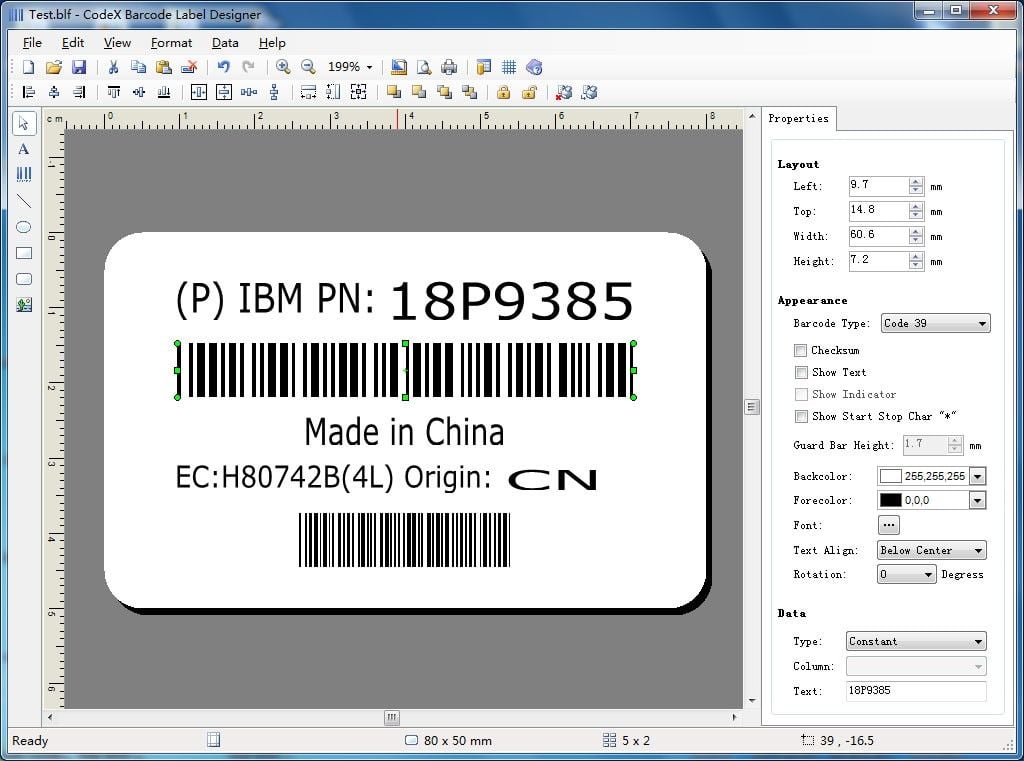
Task: Open the Rotation dropdown
Action: pyautogui.click(x=906, y=574)
